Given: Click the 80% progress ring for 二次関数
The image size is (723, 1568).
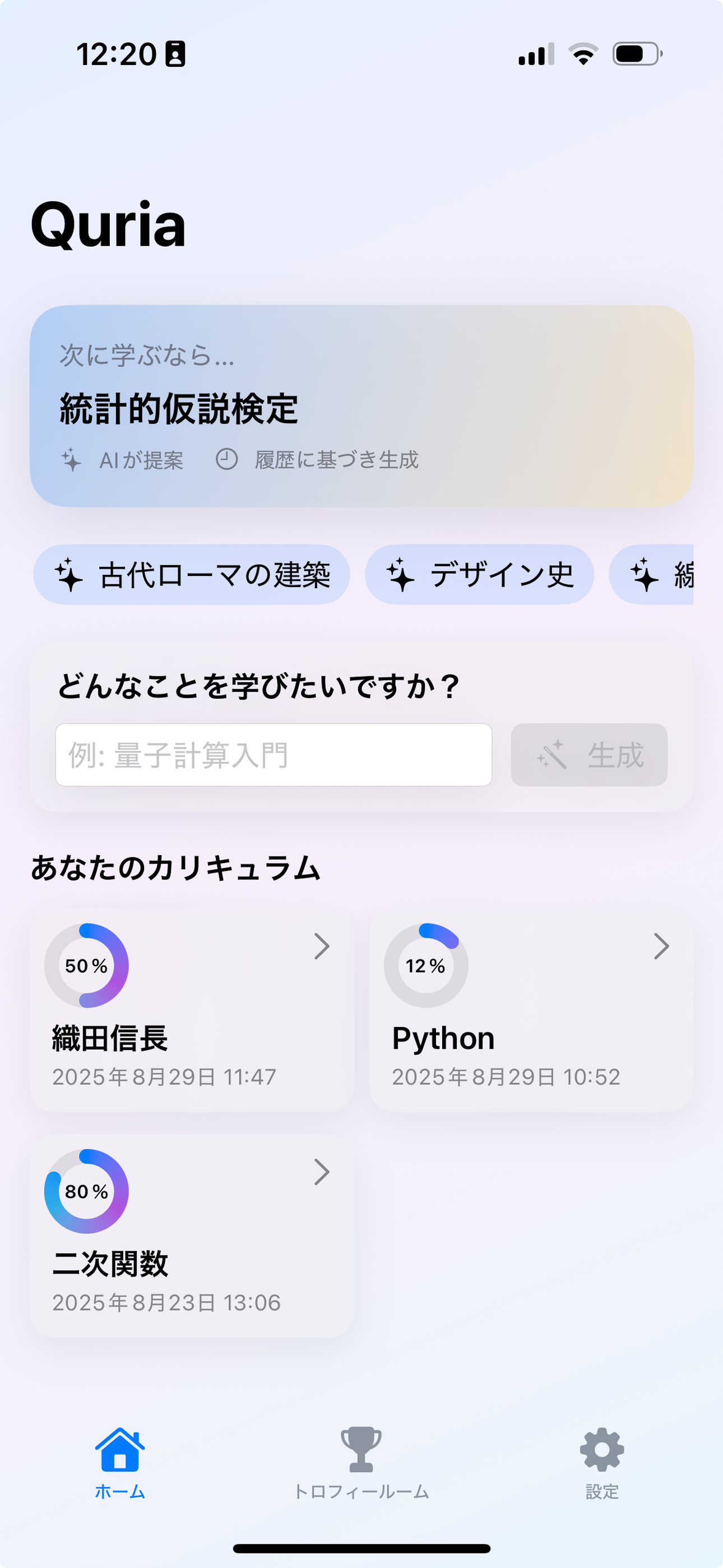Looking at the screenshot, I should point(86,1191).
